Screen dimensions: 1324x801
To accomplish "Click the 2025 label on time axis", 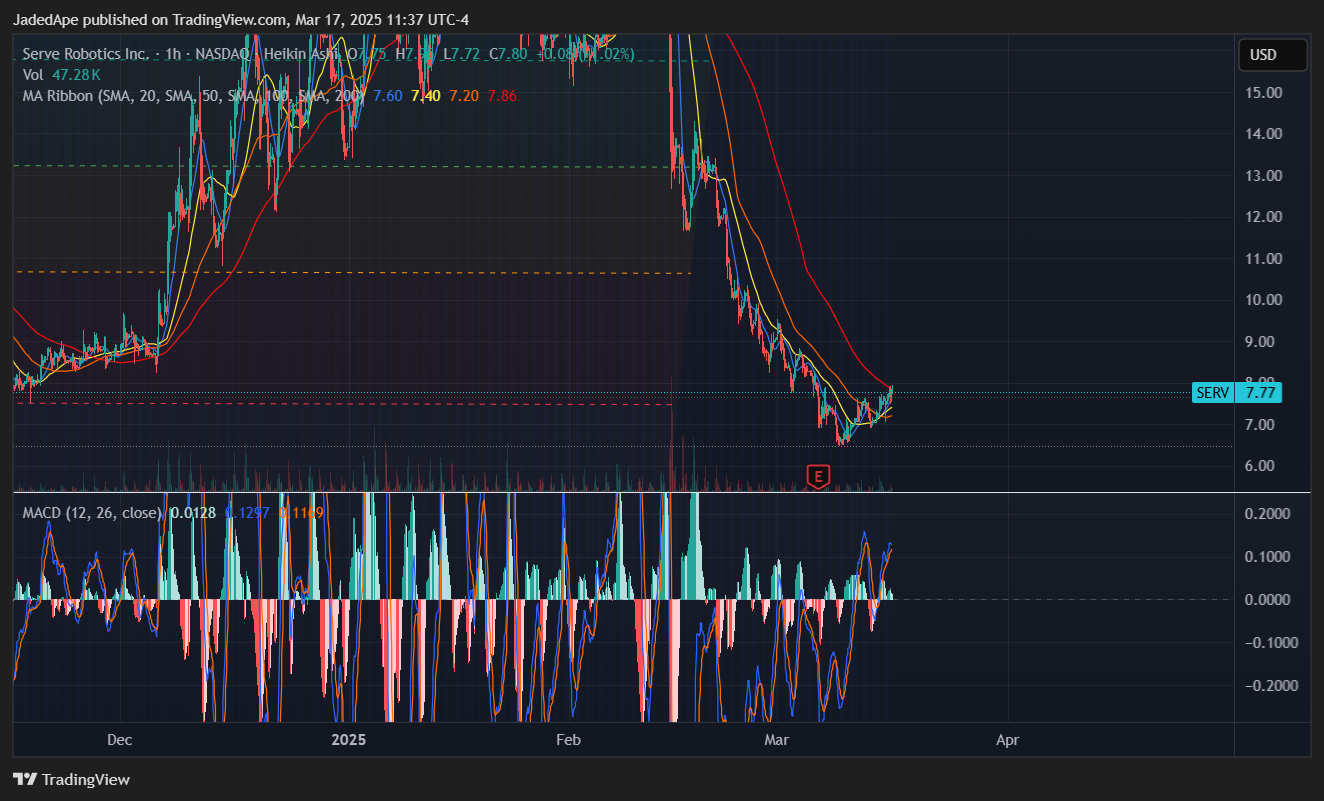I will [351, 741].
